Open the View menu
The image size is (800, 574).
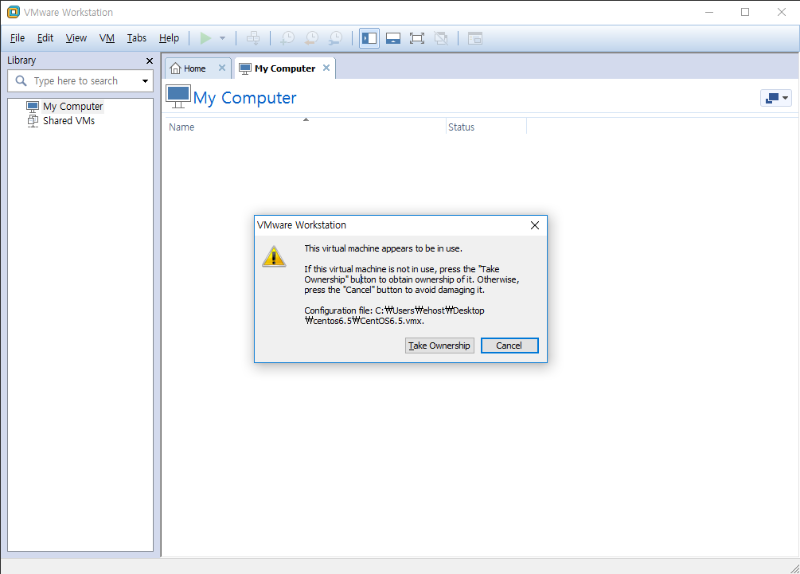(76, 38)
